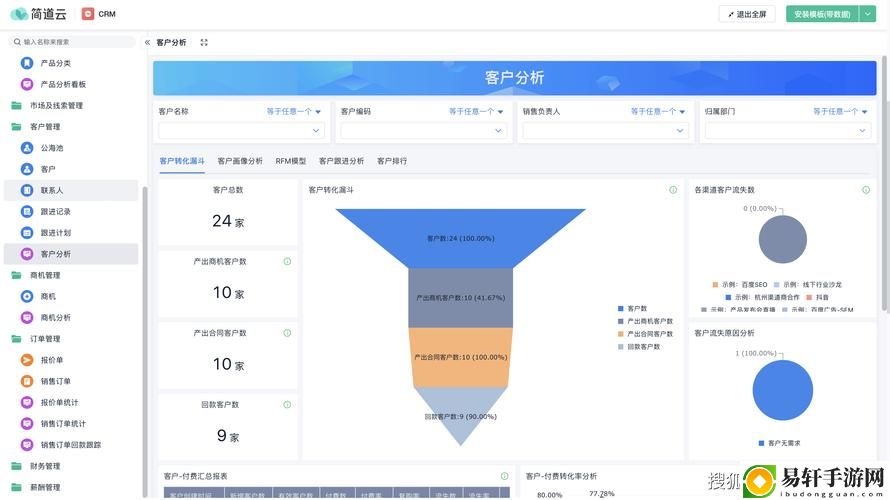This screenshot has height=500, width=890.
Task: Click orange 产出合同客户数 funnel segment
Action: [x=460, y=358]
